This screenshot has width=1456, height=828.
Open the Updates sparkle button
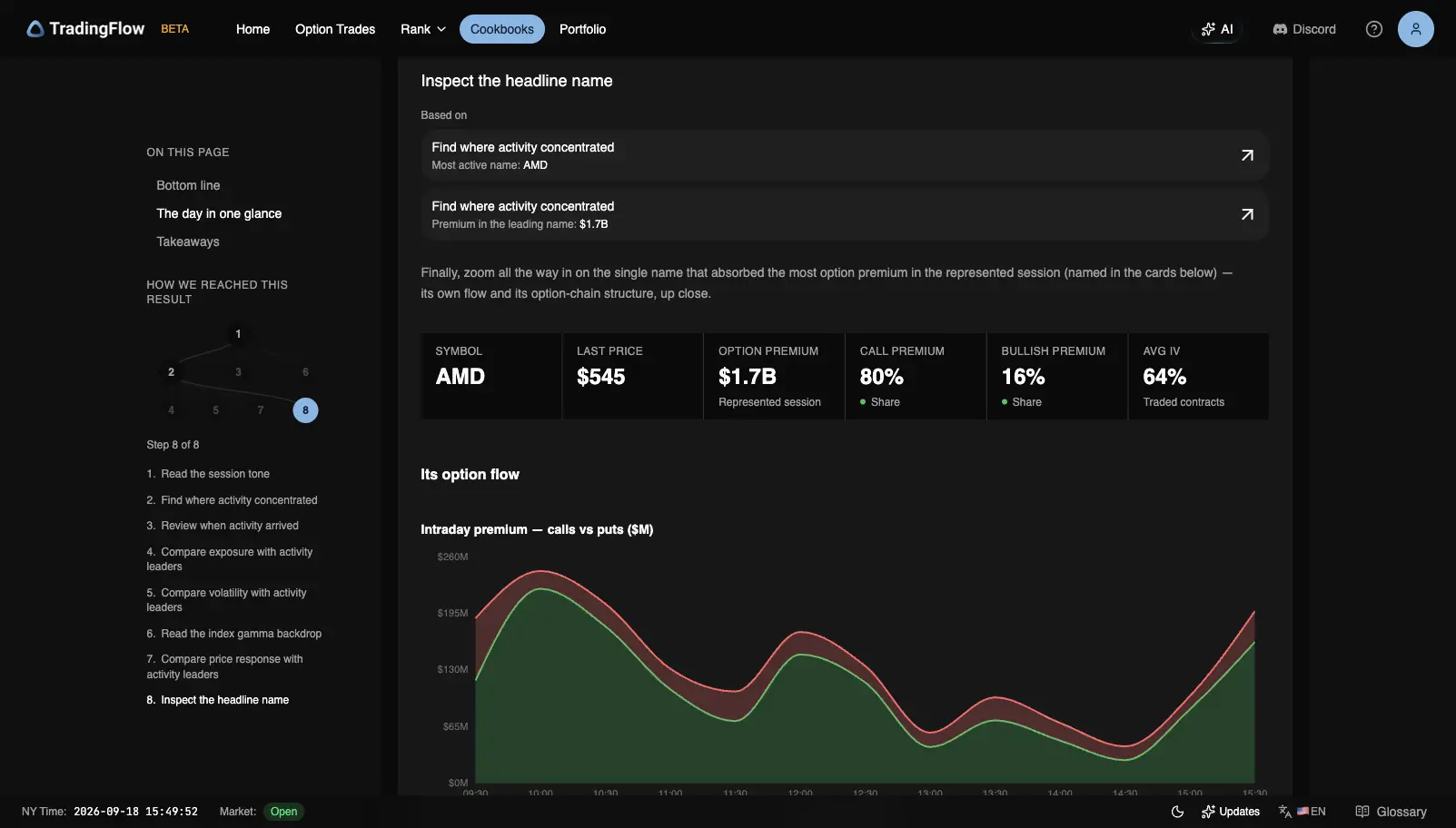coord(1230,812)
